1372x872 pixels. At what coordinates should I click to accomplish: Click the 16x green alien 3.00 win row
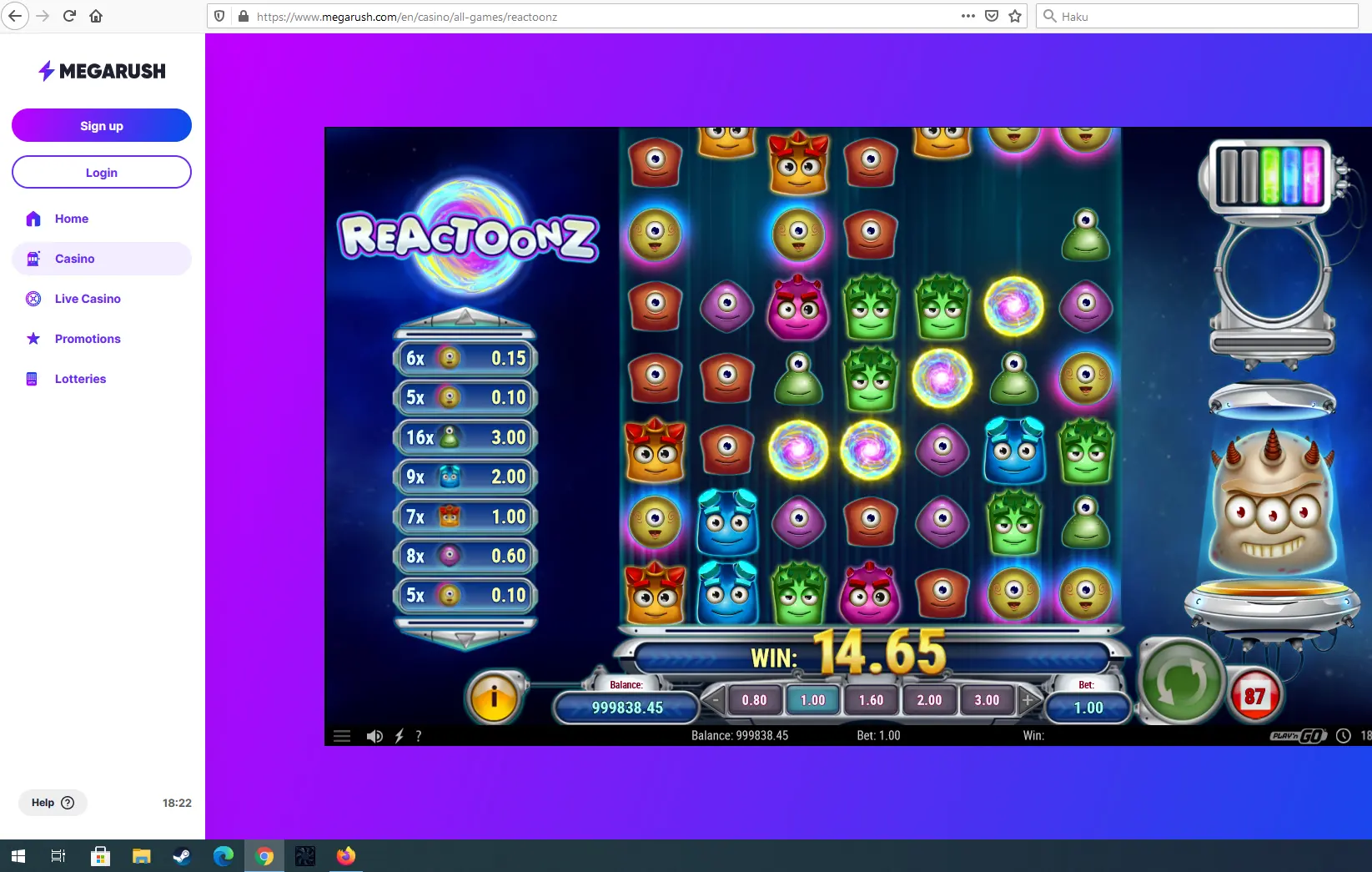tap(465, 437)
